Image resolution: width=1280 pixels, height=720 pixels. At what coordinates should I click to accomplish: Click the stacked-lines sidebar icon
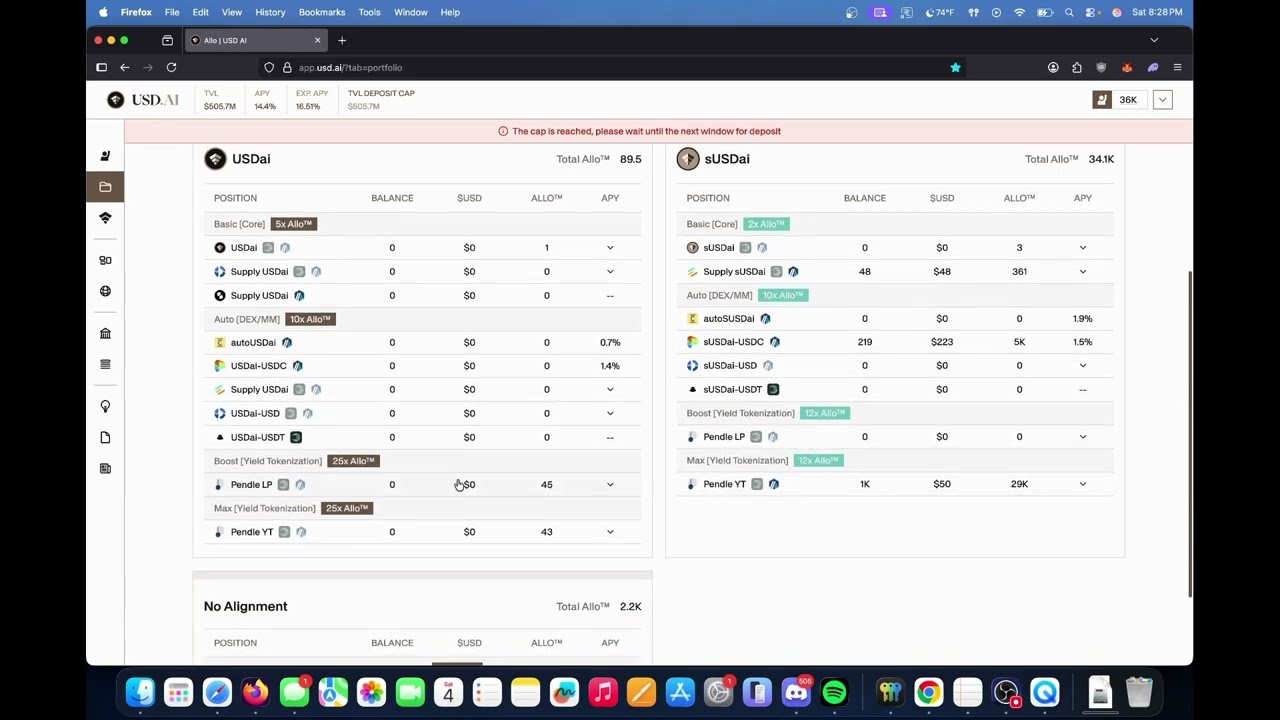105,364
